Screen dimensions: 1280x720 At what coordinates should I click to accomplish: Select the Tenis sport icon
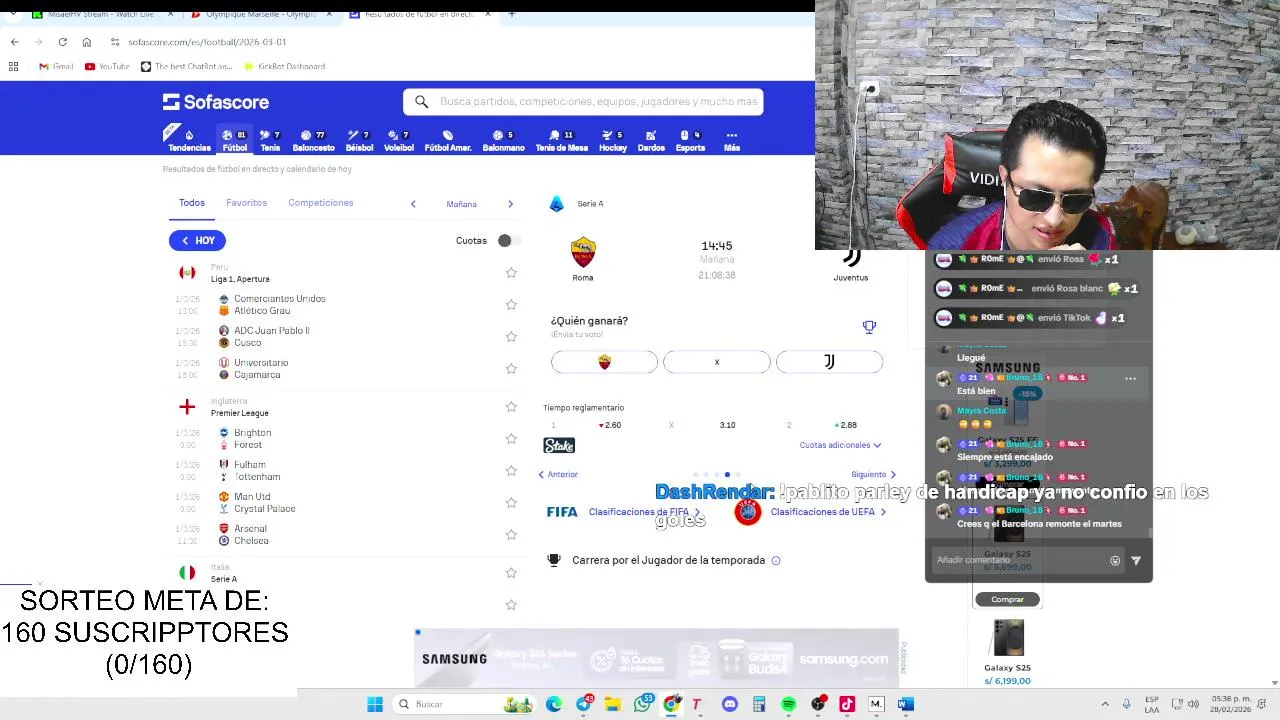coord(270,140)
